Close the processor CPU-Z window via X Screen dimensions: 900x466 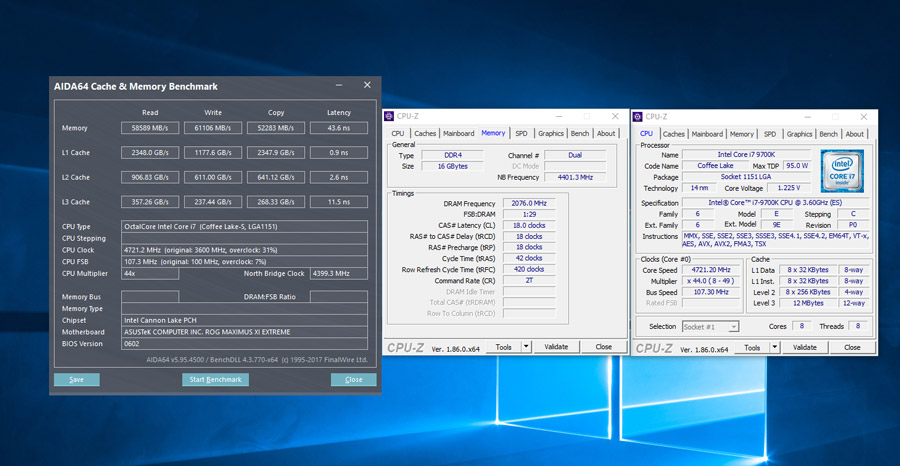[864, 116]
